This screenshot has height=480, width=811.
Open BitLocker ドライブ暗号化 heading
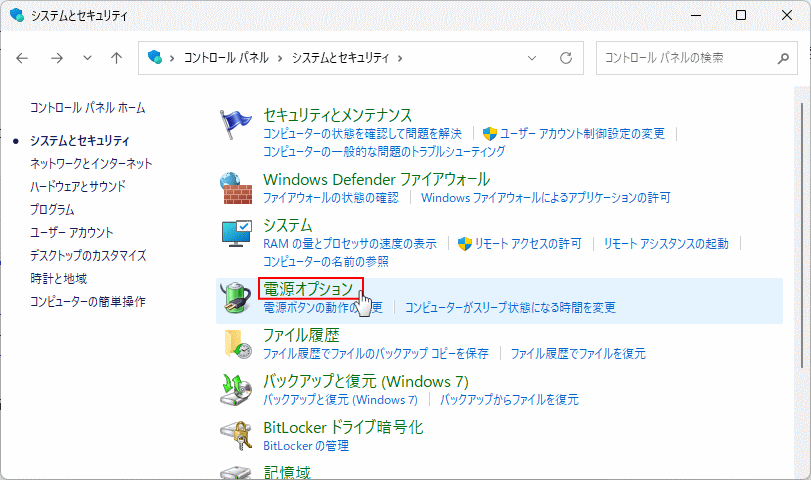pos(343,427)
